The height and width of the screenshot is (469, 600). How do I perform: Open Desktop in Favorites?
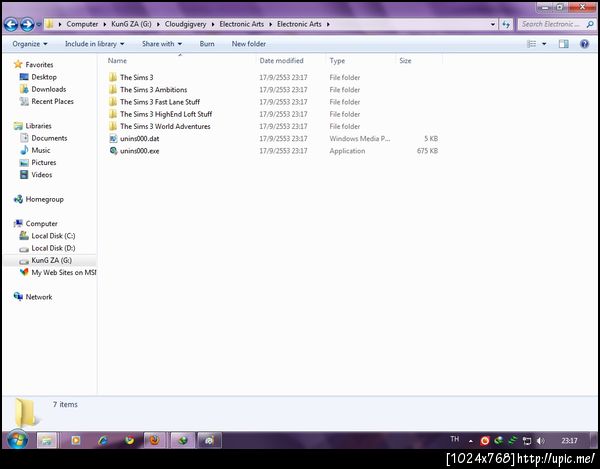click(44, 77)
